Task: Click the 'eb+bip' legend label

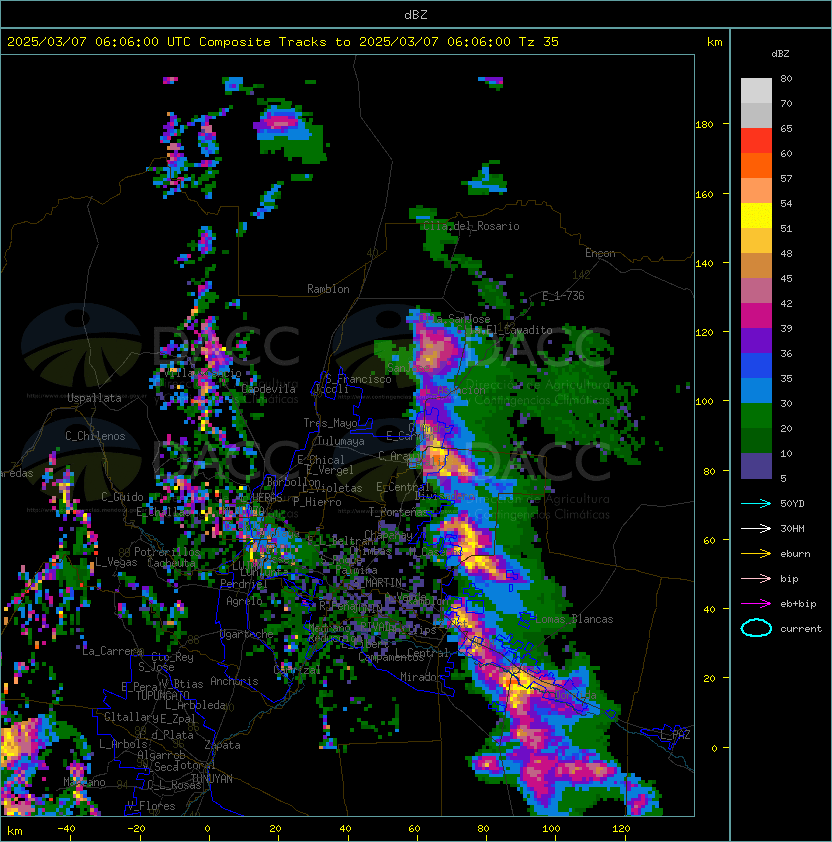Action: pyautogui.click(x=798, y=604)
